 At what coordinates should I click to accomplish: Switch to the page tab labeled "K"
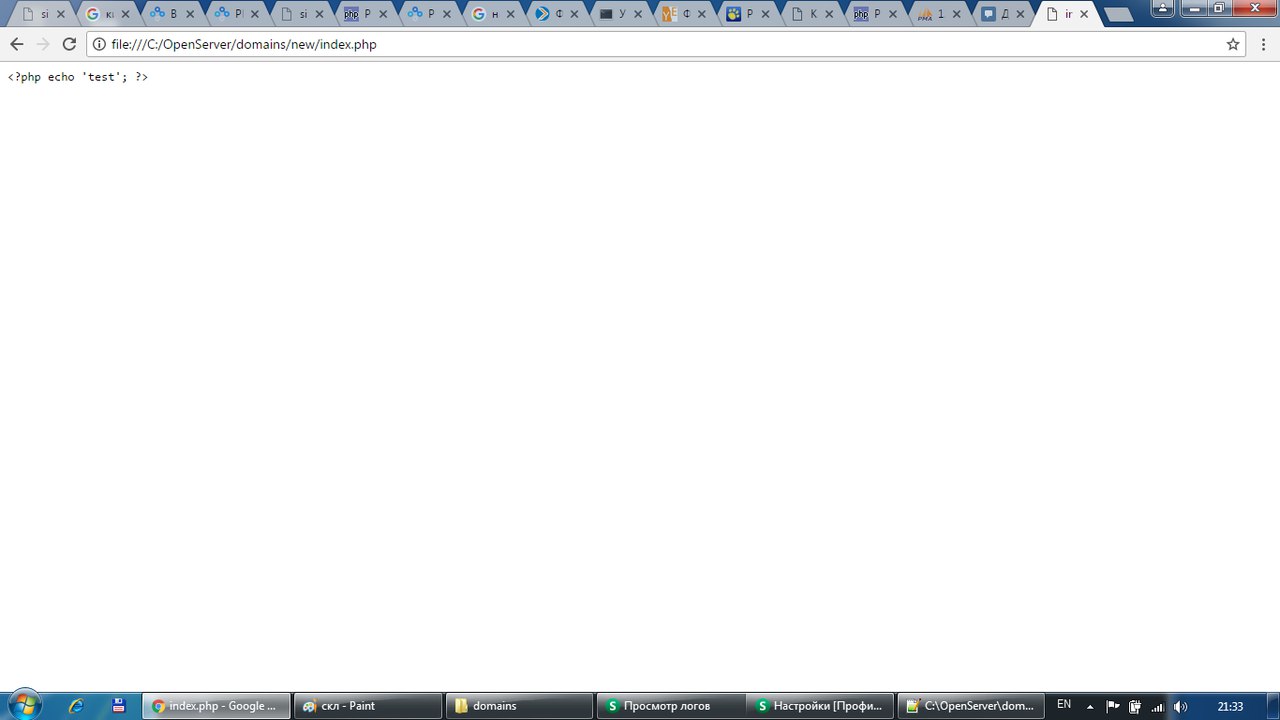[815, 15]
